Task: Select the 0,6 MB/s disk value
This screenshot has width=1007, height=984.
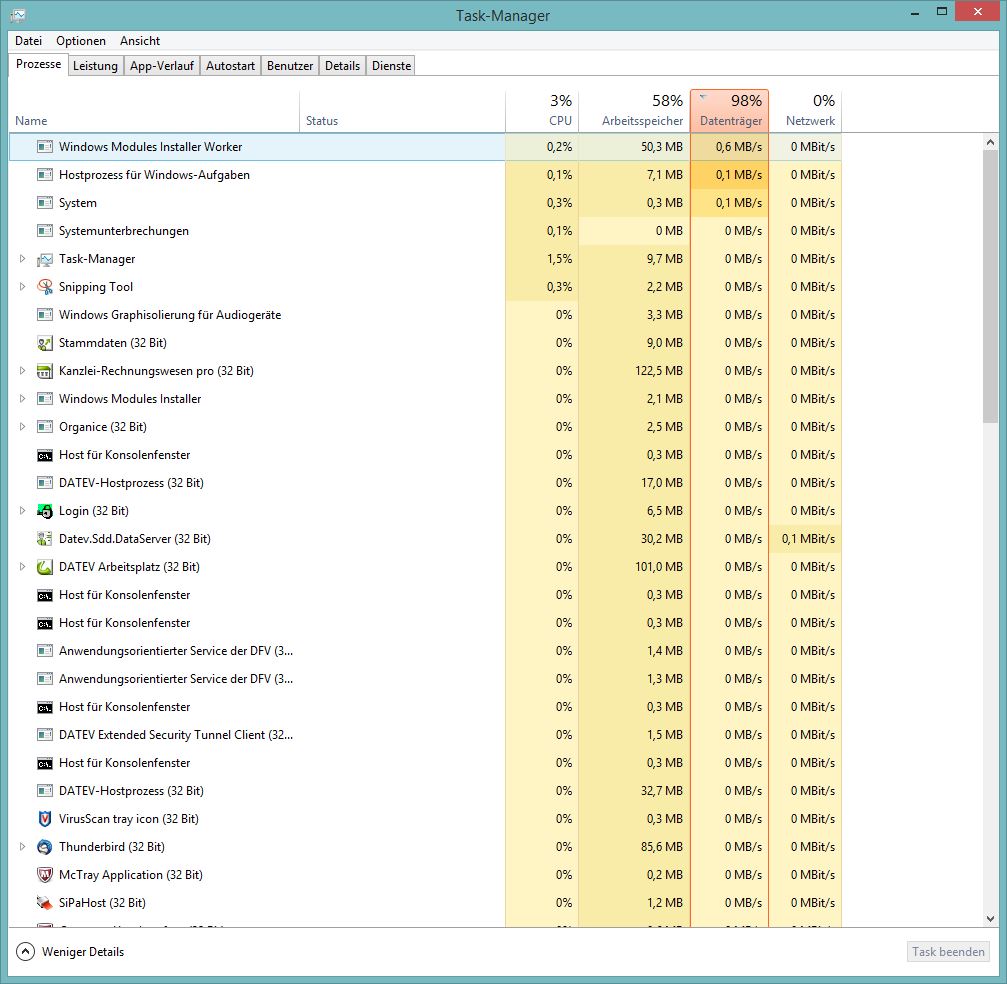Action: coord(739,147)
